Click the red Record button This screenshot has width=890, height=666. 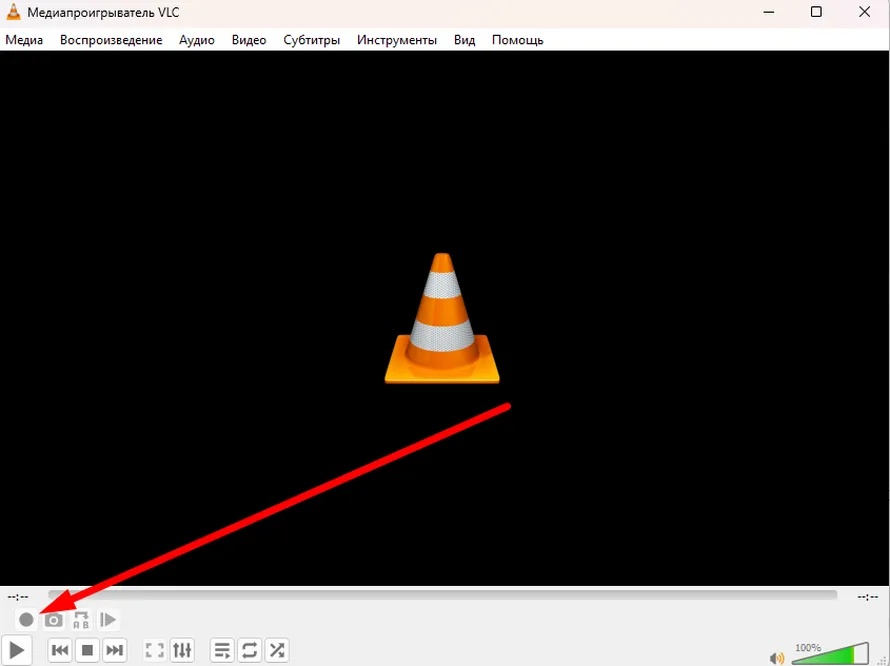tap(26, 619)
